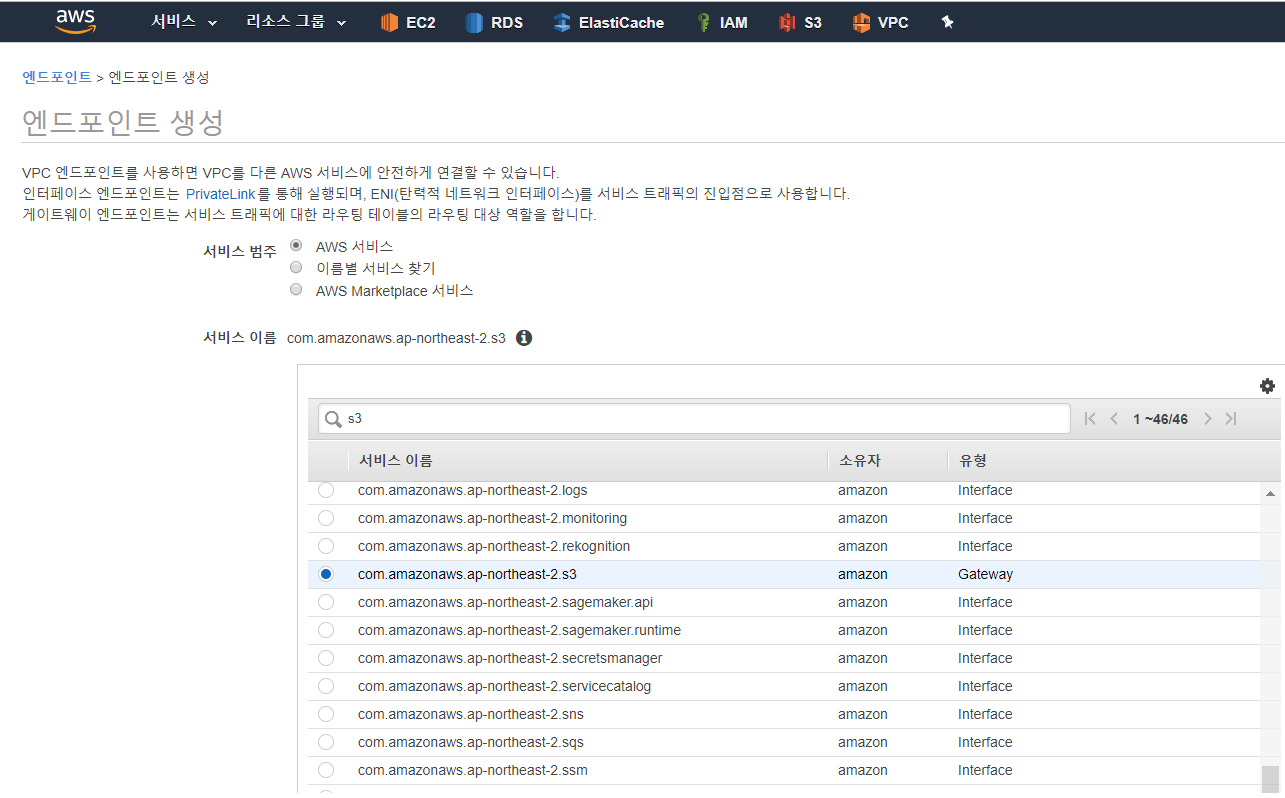Click the 엔드포인트 breadcrumb link
This screenshot has width=1285, height=798.
click(x=57, y=77)
